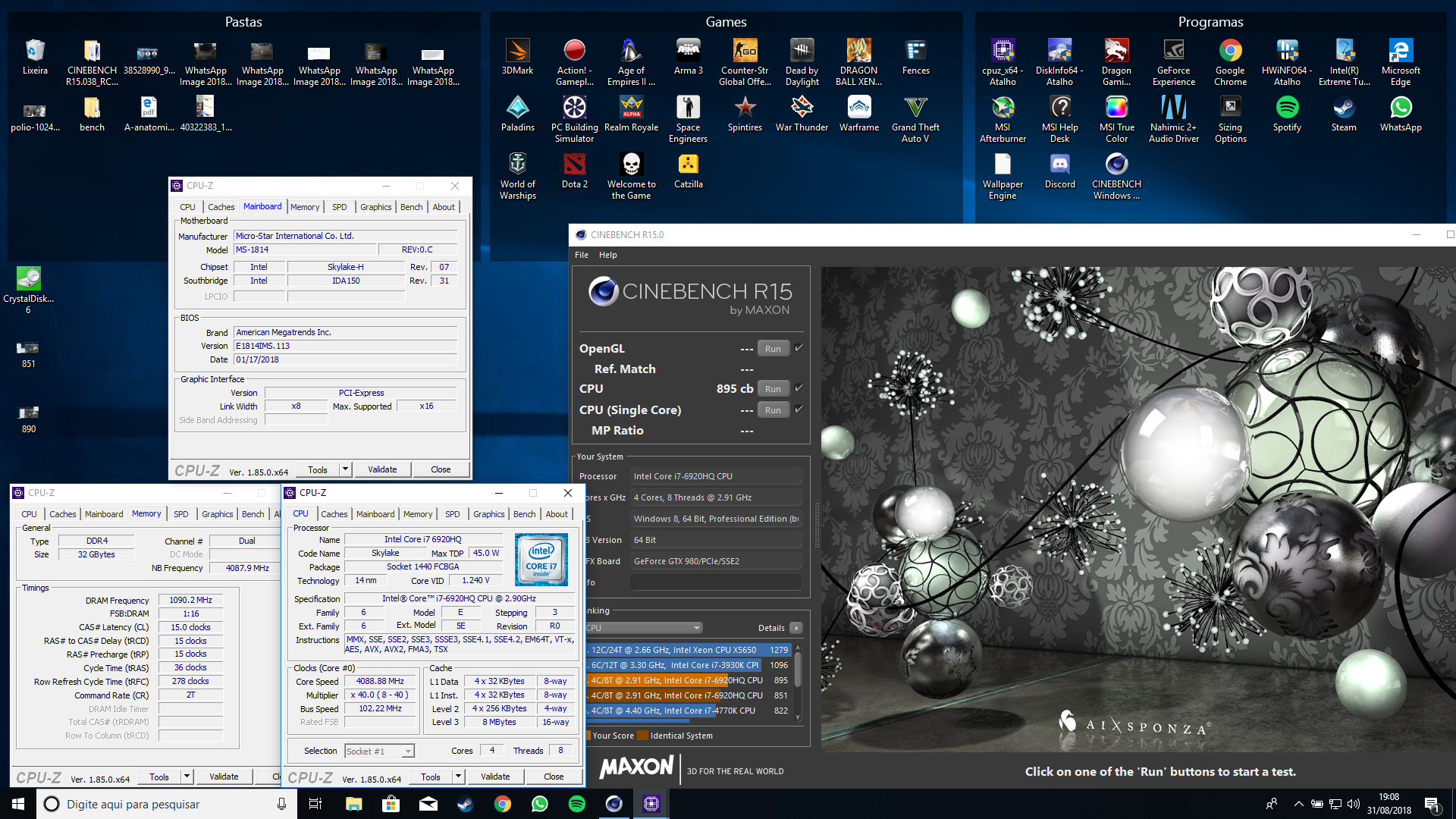Screen dimensions: 1456x819
Task: Select CrystalDiskMark desktop icon
Action: coord(28,290)
